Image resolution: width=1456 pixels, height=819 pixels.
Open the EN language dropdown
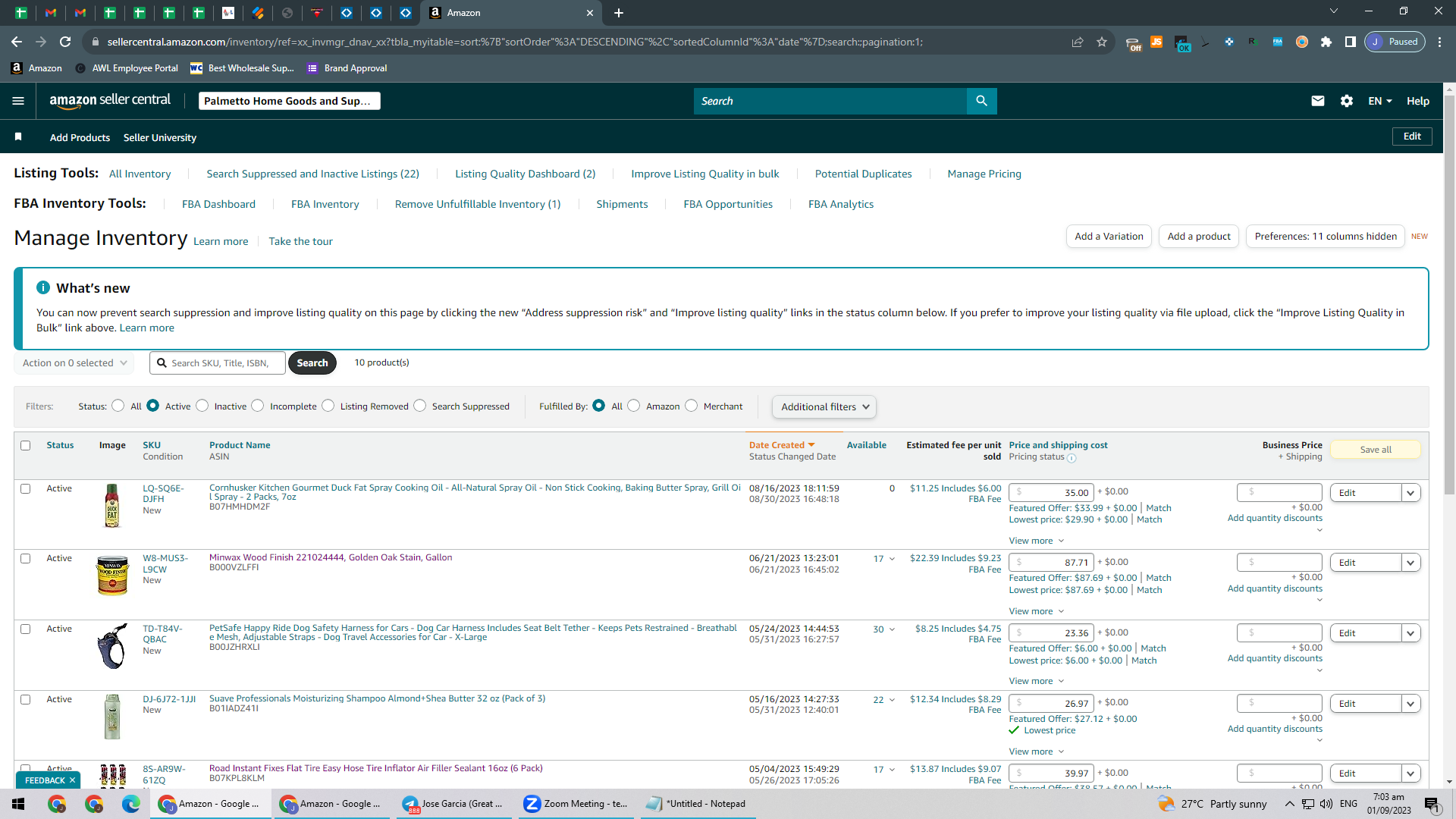1380,101
